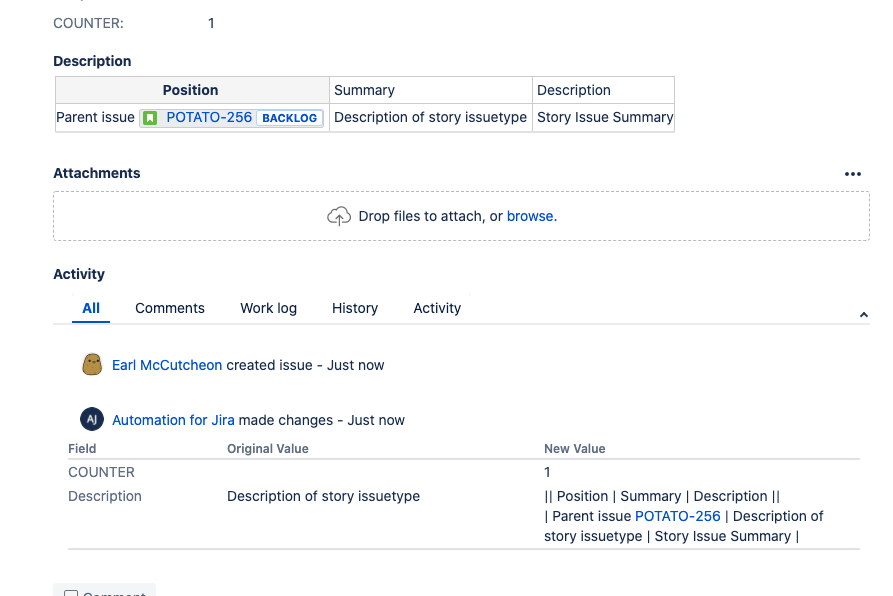893x596 pixels.
Task: Click the 'Parent issue' text in table
Action: [x=95, y=117]
